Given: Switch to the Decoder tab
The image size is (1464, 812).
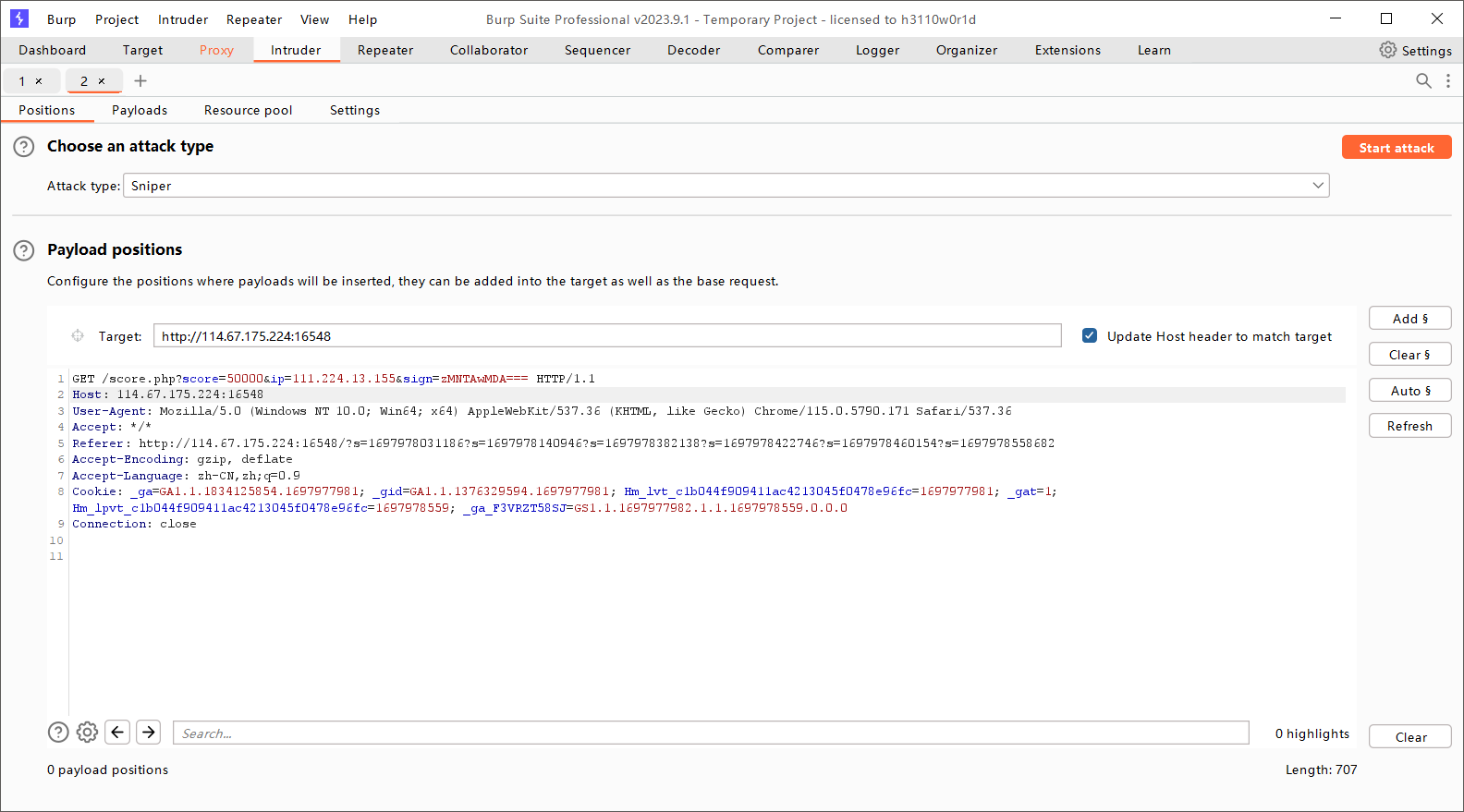Looking at the screenshot, I should click(693, 50).
